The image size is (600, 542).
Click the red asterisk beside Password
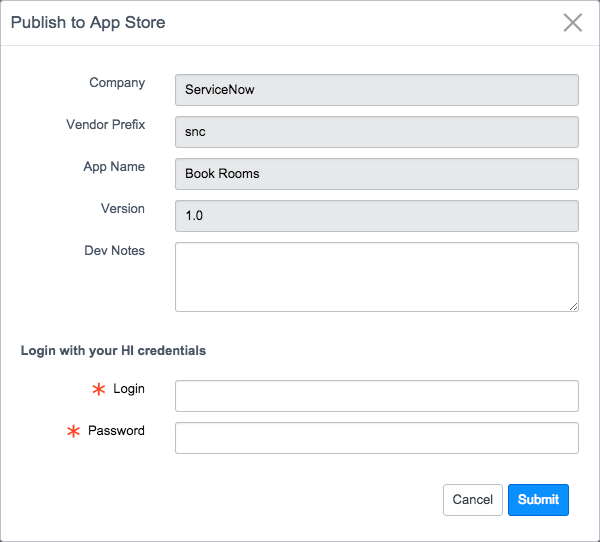pos(73,431)
